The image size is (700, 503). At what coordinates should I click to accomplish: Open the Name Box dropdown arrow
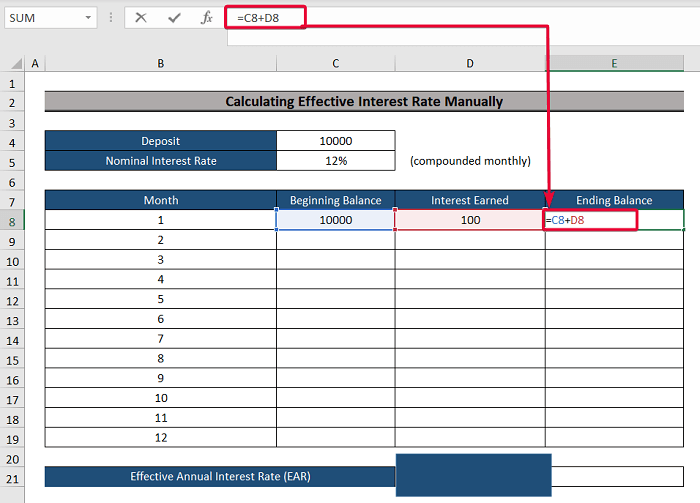pyautogui.click(x=88, y=18)
